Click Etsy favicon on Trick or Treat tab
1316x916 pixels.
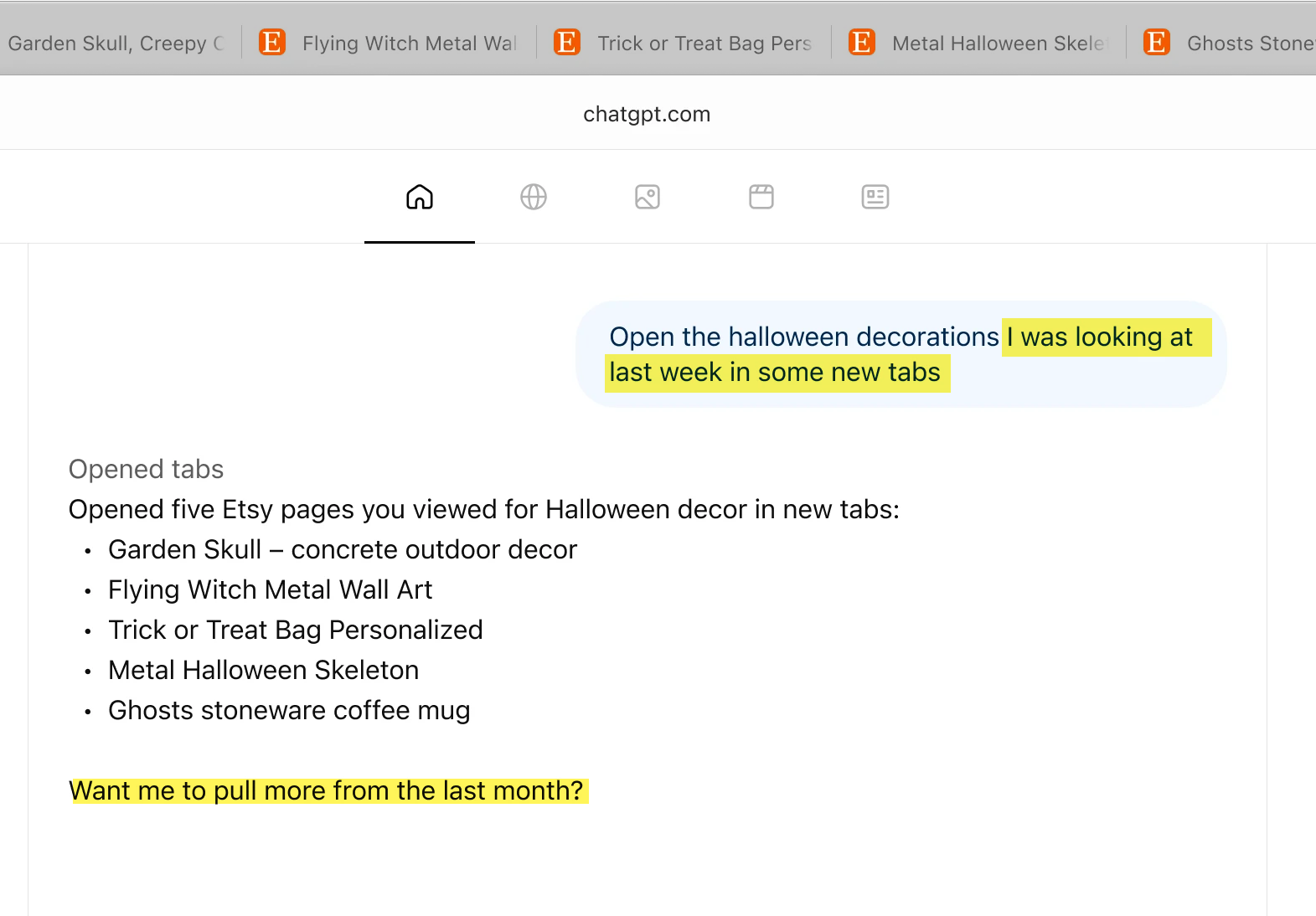point(567,42)
